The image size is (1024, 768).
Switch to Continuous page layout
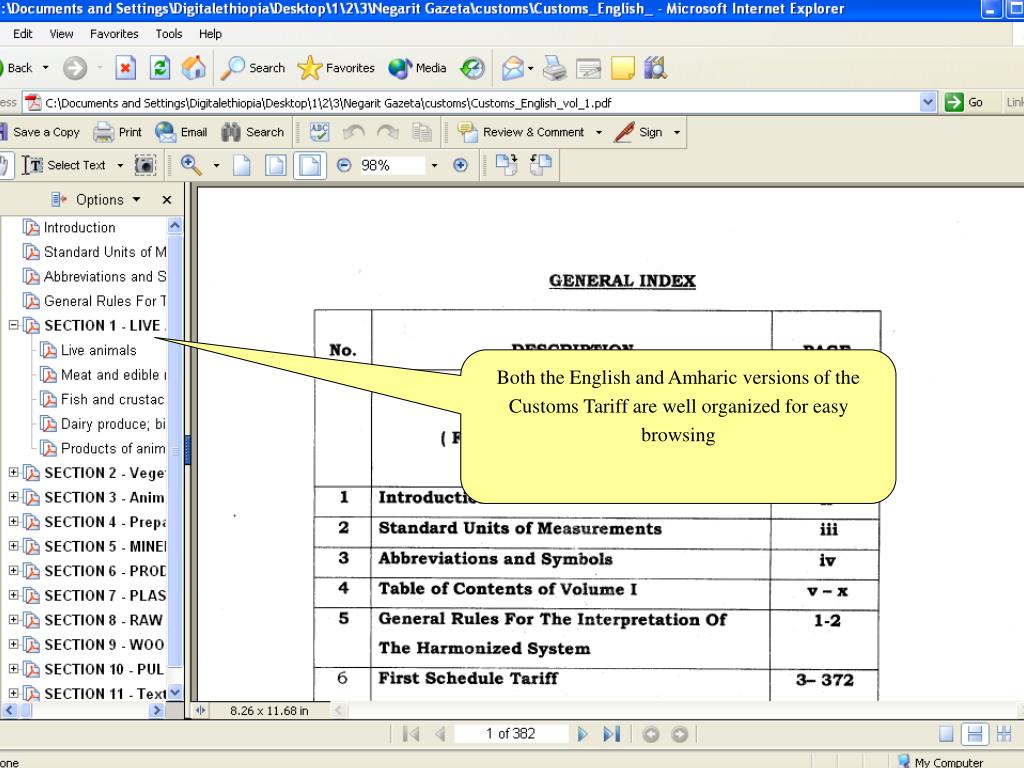975,734
